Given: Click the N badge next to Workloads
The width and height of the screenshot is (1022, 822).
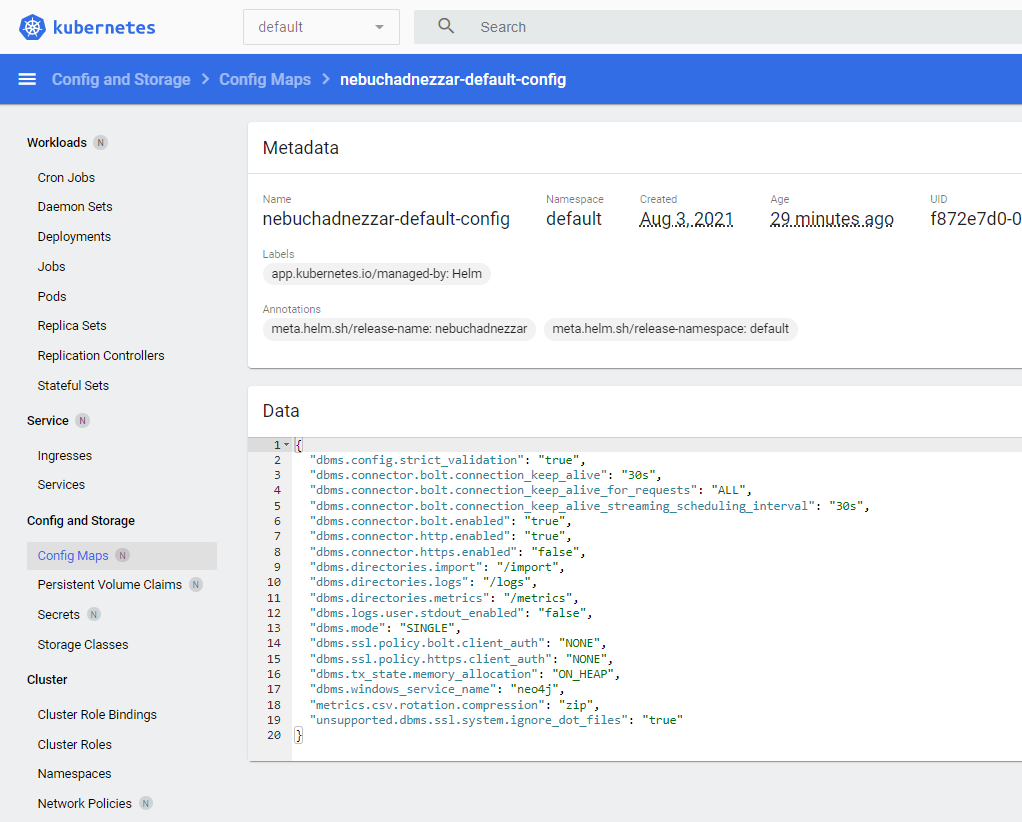Looking at the screenshot, I should click(100, 142).
